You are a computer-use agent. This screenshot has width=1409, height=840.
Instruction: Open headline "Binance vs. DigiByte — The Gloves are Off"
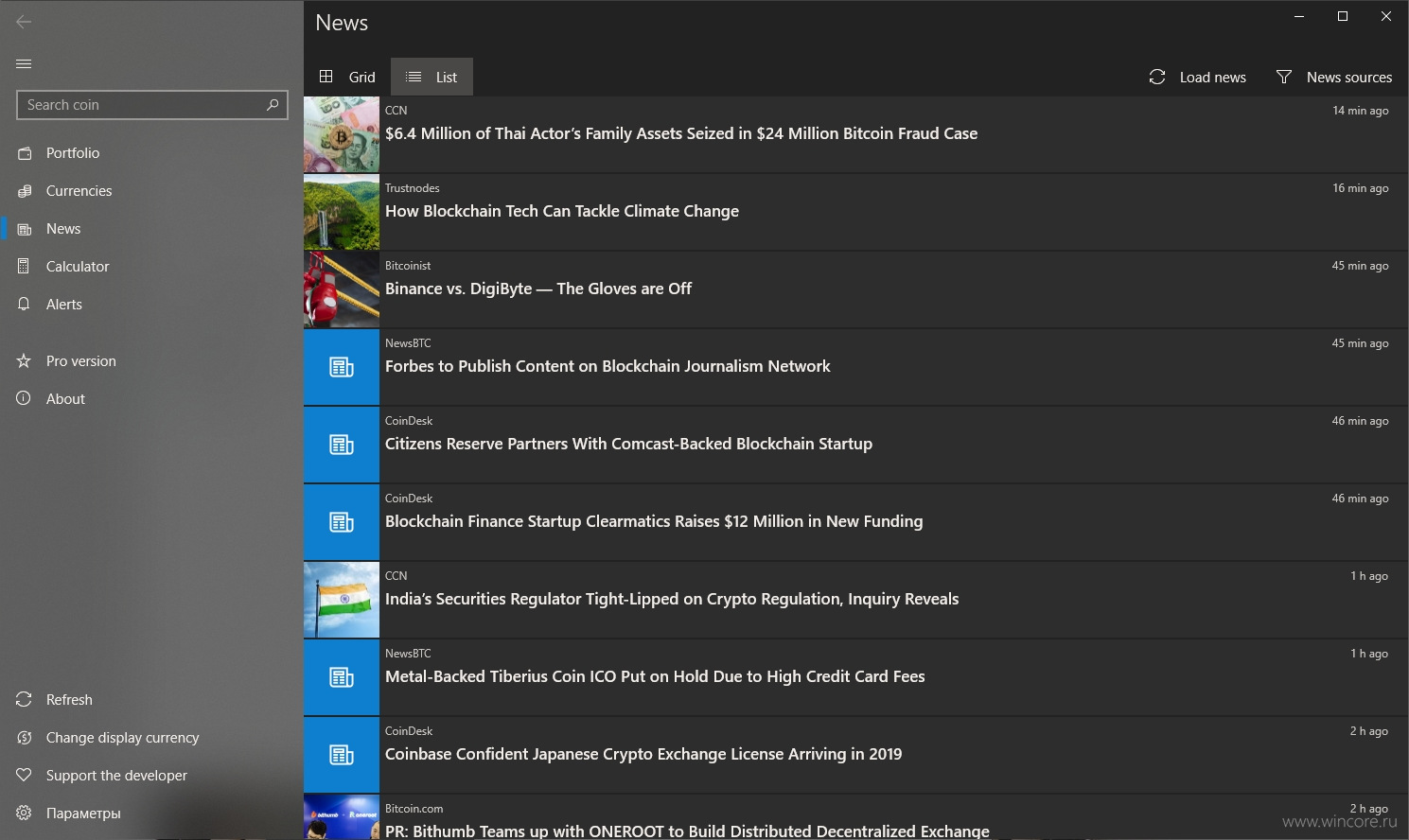click(x=538, y=289)
